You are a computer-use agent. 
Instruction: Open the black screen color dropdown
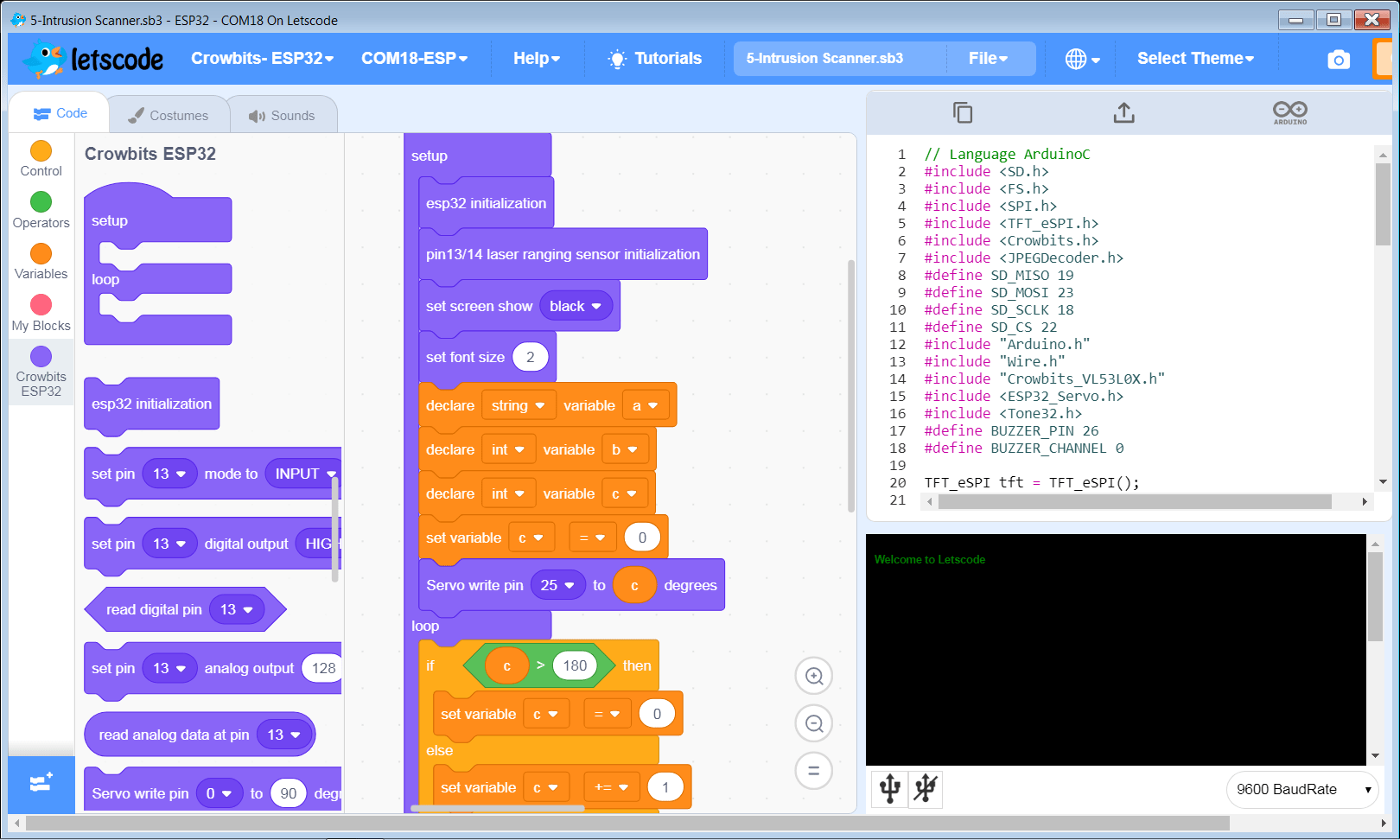point(576,306)
